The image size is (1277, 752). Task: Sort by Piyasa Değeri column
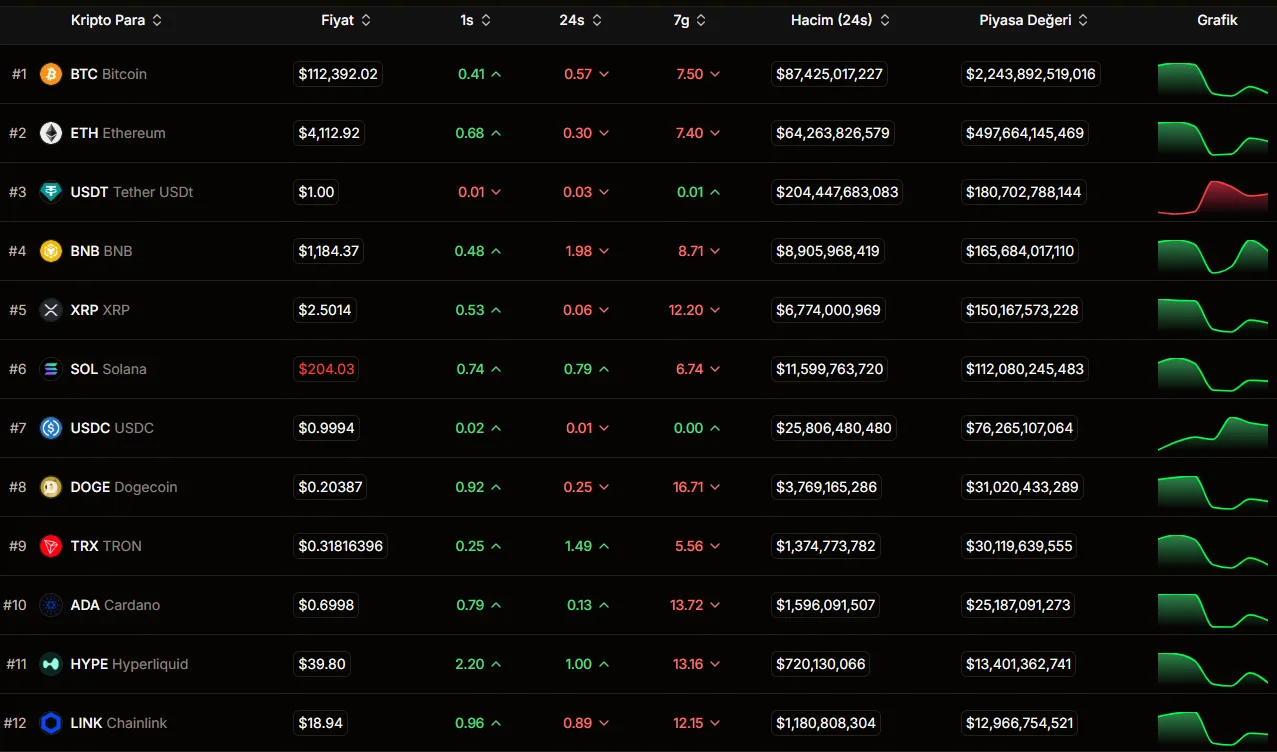(x=1033, y=20)
